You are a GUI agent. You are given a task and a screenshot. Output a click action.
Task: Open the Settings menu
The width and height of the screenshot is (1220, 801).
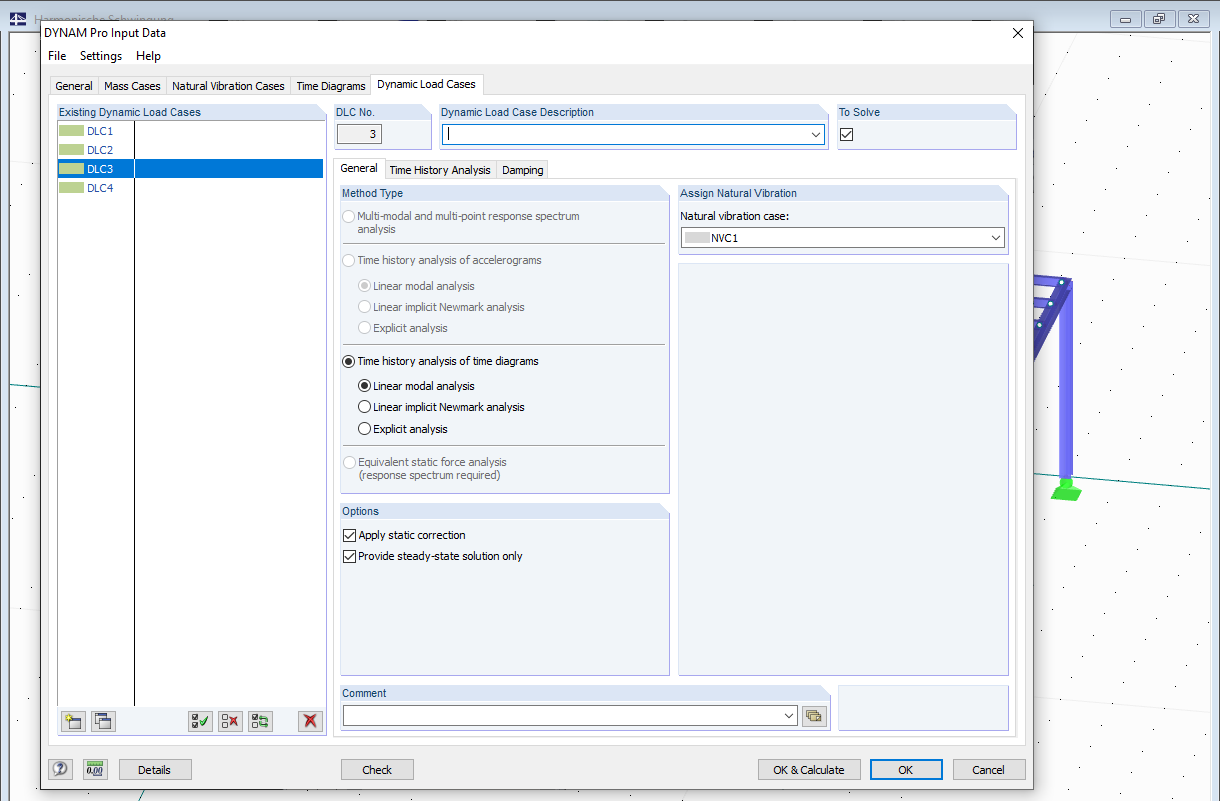[100, 56]
